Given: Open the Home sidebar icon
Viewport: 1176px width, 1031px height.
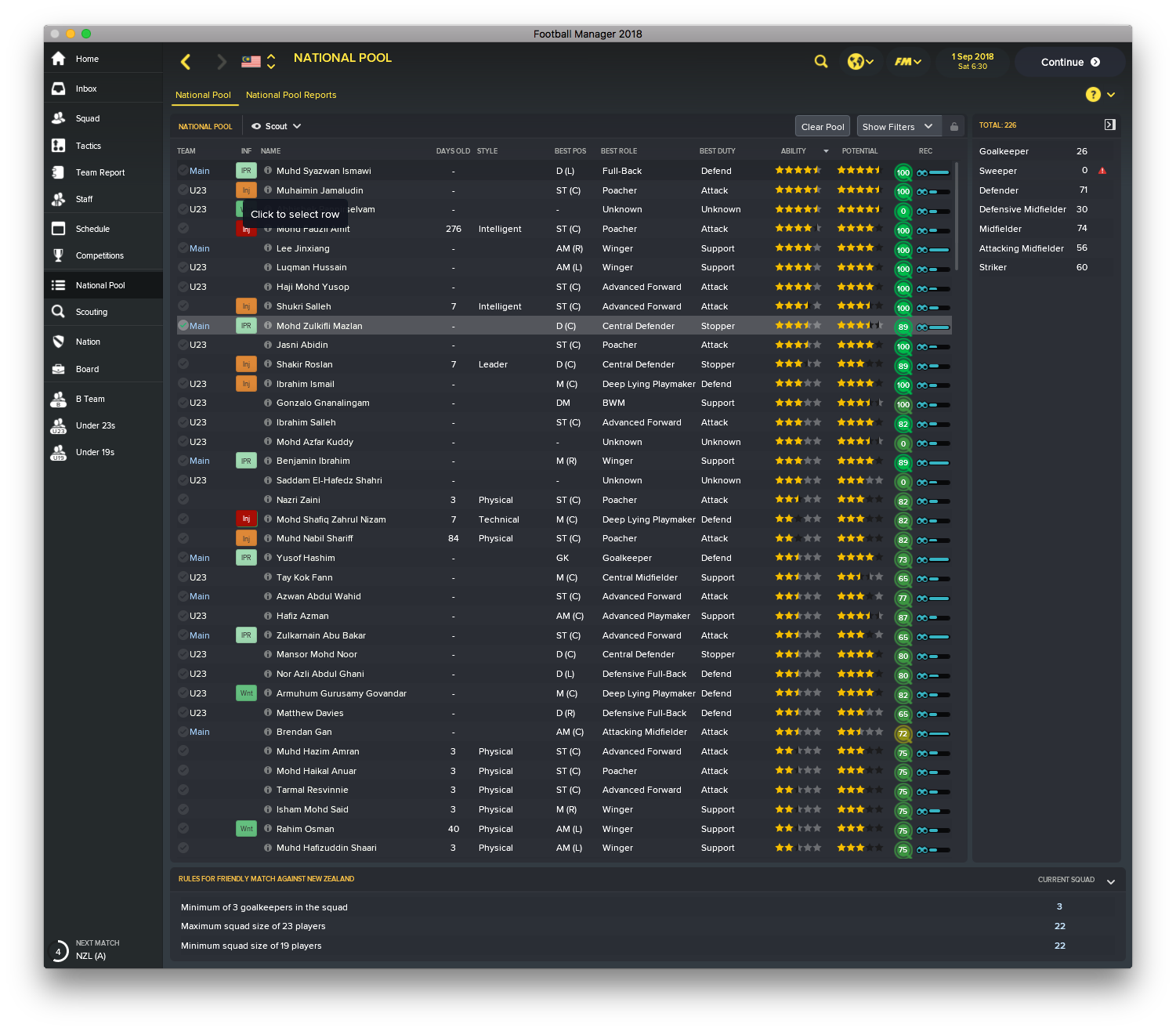Looking at the screenshot, I should point(59,59).
